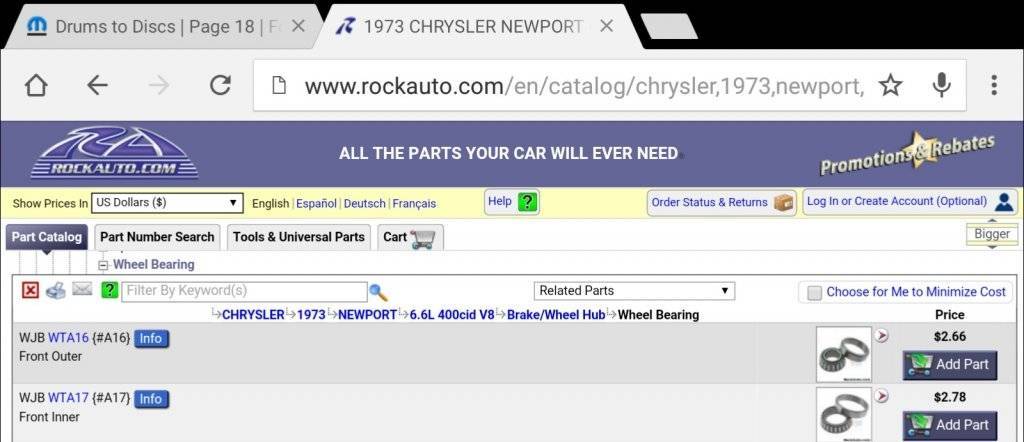Click the Español language link
The height and width of the screenshot is (442, 1024).
coord(316,203)
